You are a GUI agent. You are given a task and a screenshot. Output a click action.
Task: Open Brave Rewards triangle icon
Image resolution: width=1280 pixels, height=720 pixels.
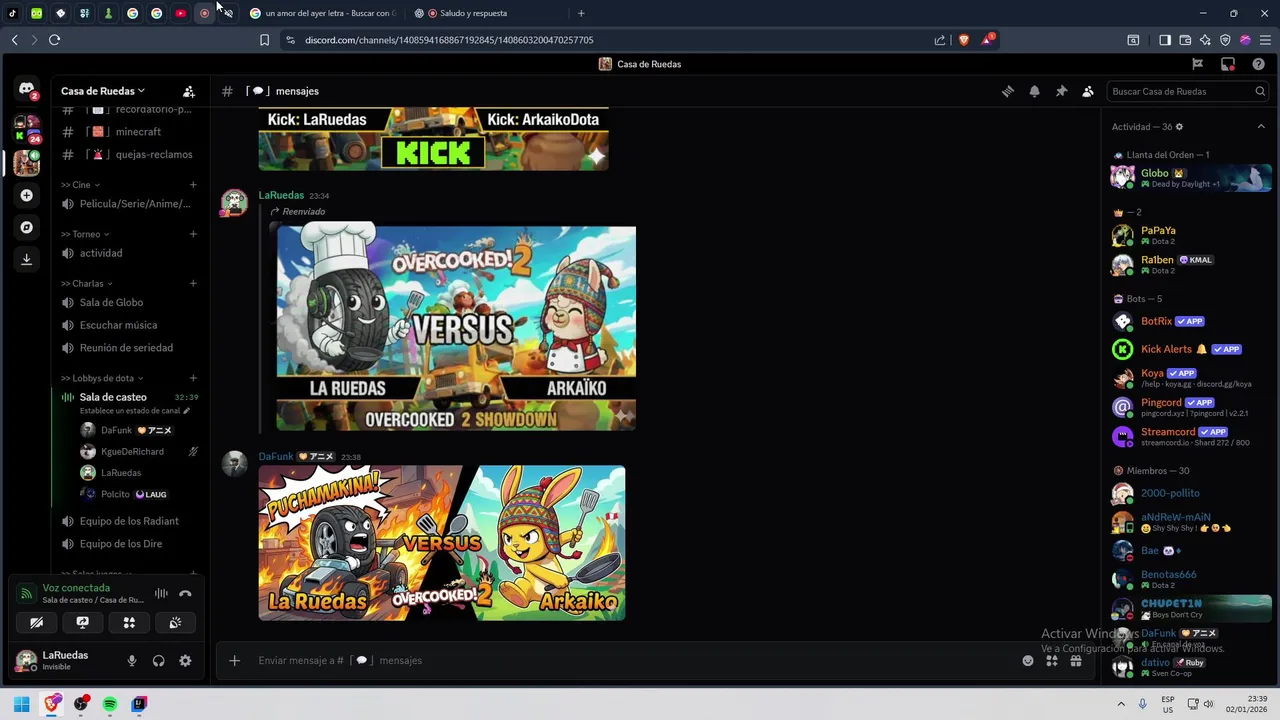click(988, 40)
